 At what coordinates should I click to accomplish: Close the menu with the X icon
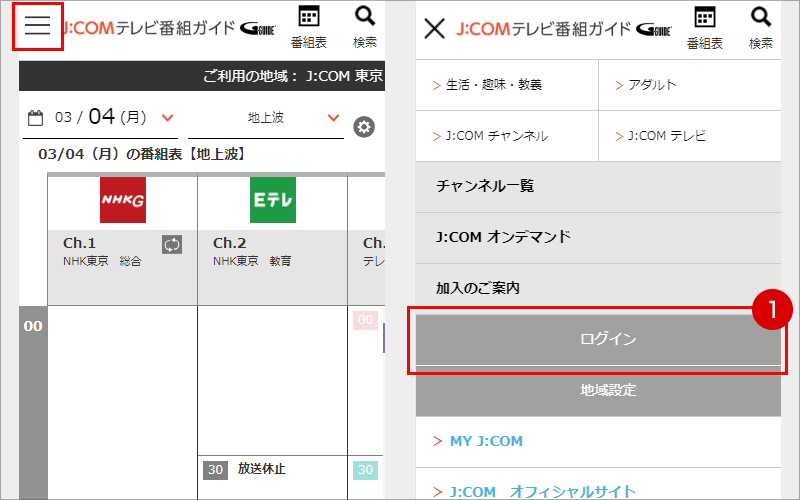point(434,28)
